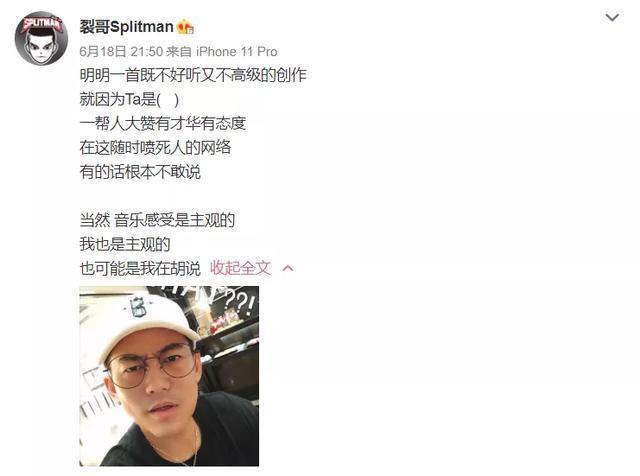640x476 pixels.
Task: Click the line 有的话根本不敢说
Action: tap(140, 171)
